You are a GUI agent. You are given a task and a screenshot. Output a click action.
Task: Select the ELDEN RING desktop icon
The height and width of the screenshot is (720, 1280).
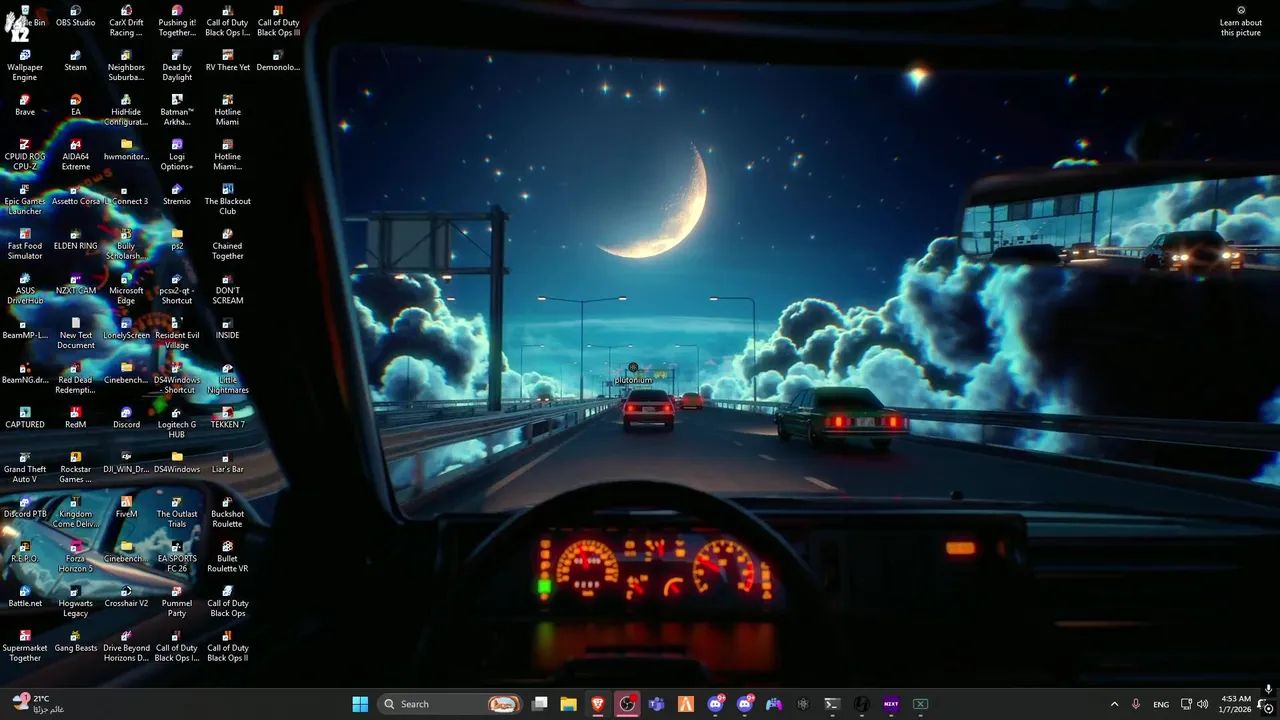[75, 240]
